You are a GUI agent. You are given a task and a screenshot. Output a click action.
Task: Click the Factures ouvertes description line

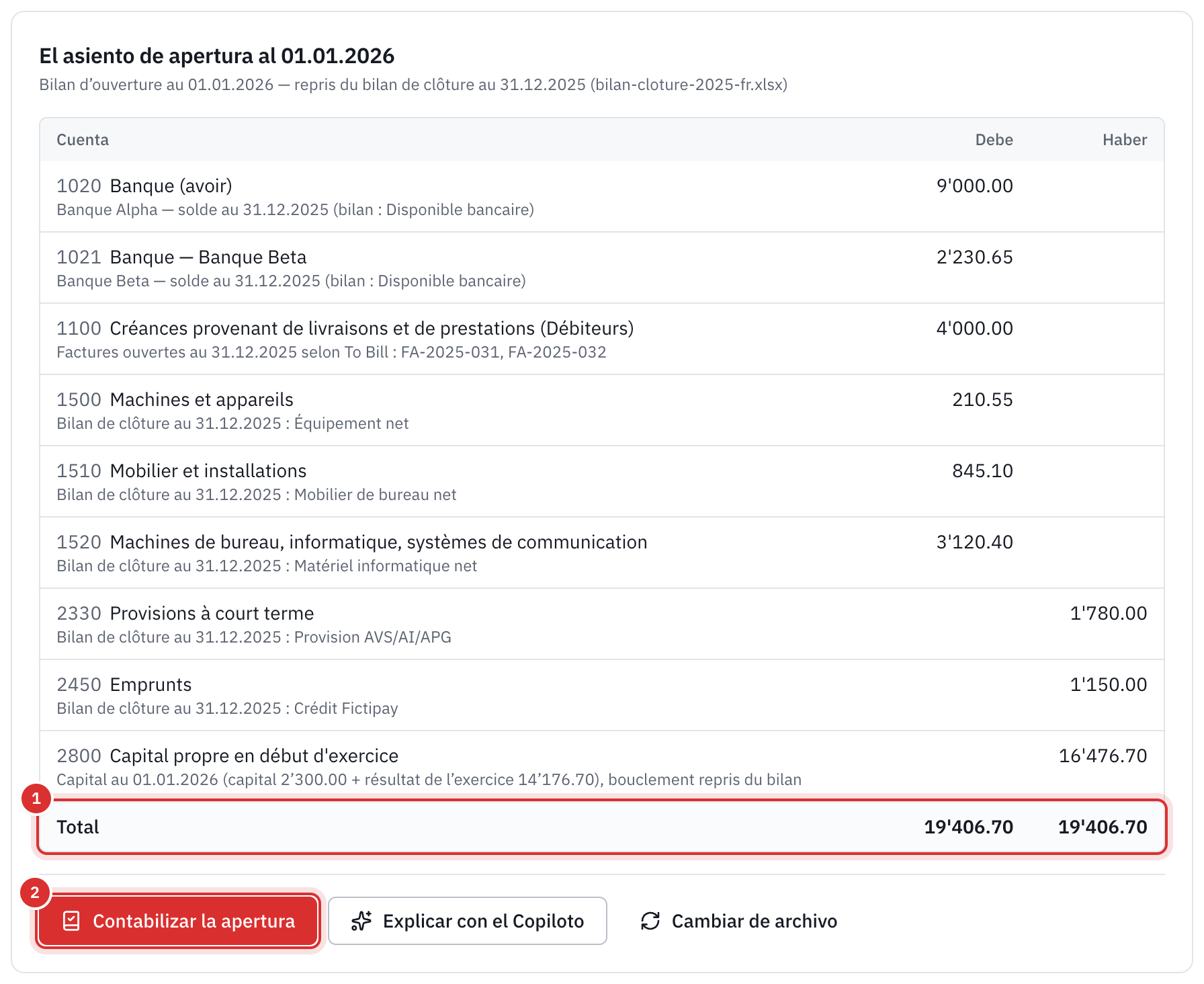[331, 352]
